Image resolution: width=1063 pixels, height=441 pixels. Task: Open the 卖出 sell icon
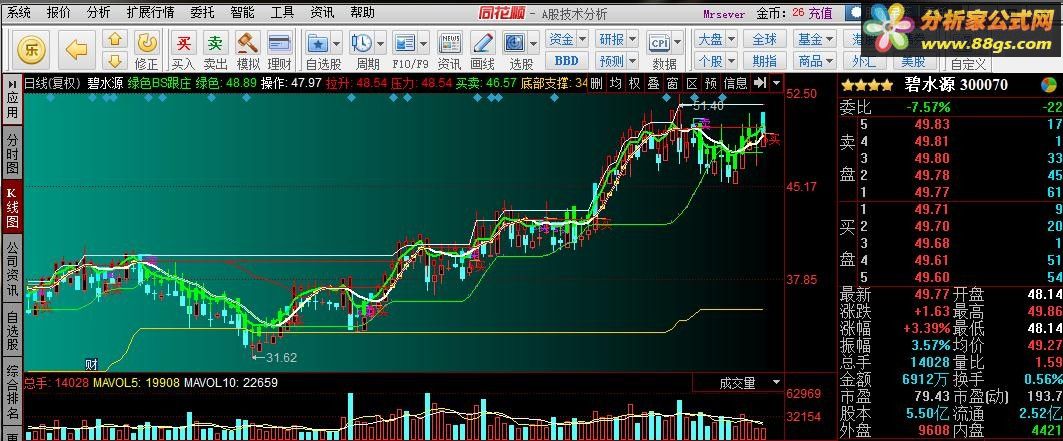click(x=215, y=43)
